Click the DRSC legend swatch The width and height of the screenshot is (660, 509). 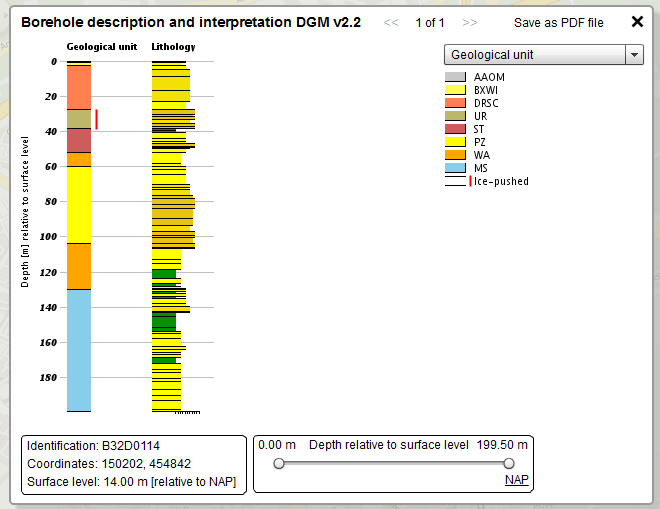point(455,103)
